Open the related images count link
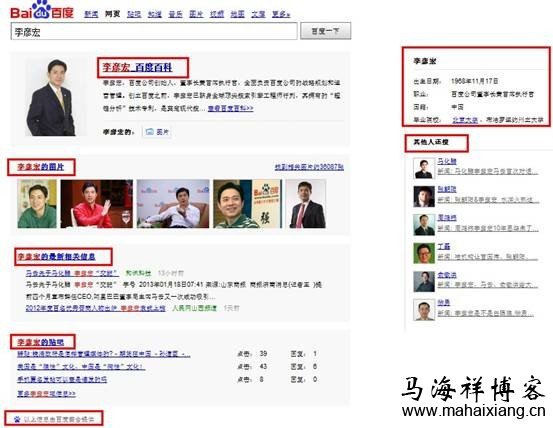Image resolution: width=553 pixels, height=428 pixels. (x=309, y=167)
